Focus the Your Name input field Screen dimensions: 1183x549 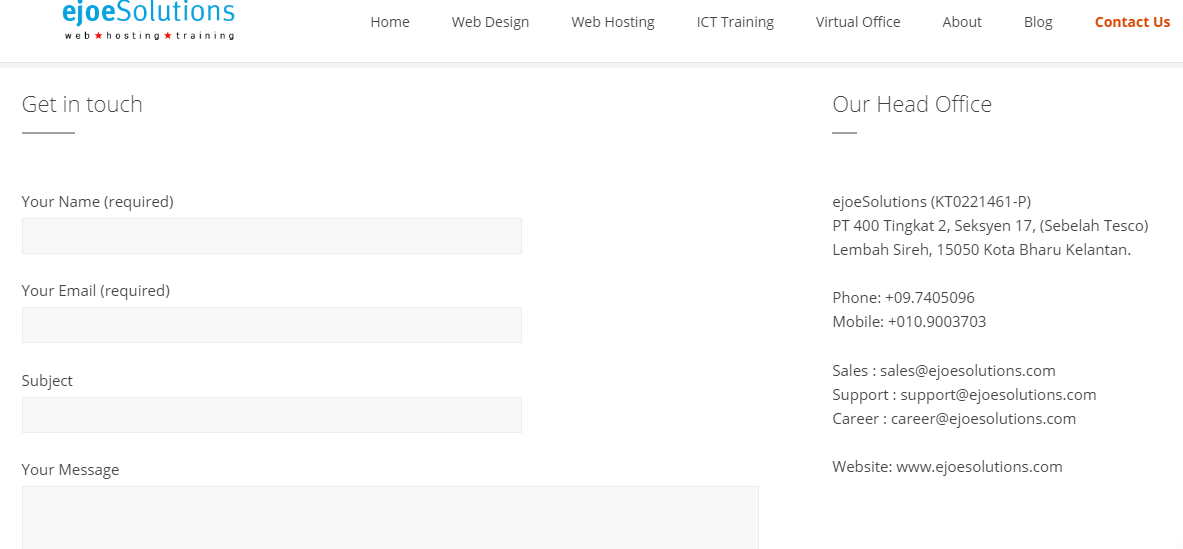pos(272,236)
